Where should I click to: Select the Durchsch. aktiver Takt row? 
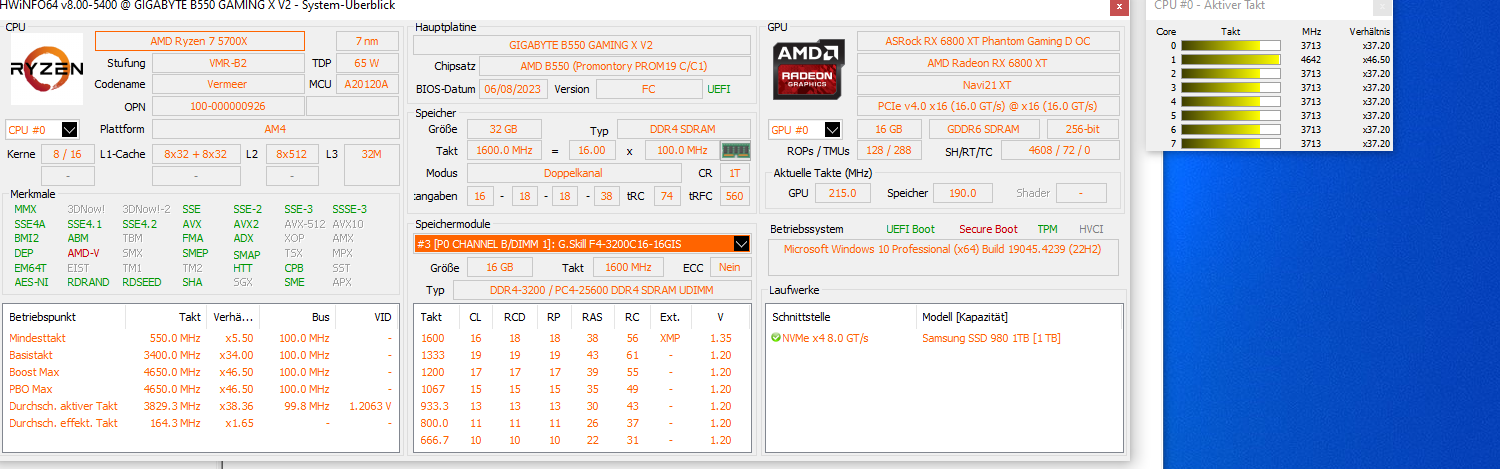[200, 406]
